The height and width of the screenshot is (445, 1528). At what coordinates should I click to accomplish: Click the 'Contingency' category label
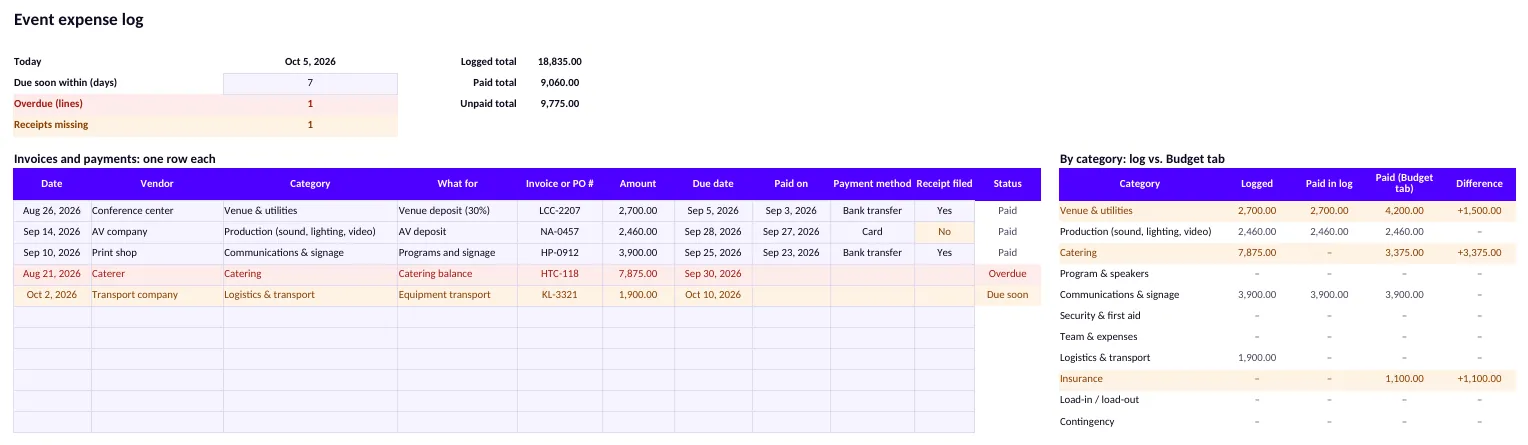pyautogui.click(x=1087, y=422)
